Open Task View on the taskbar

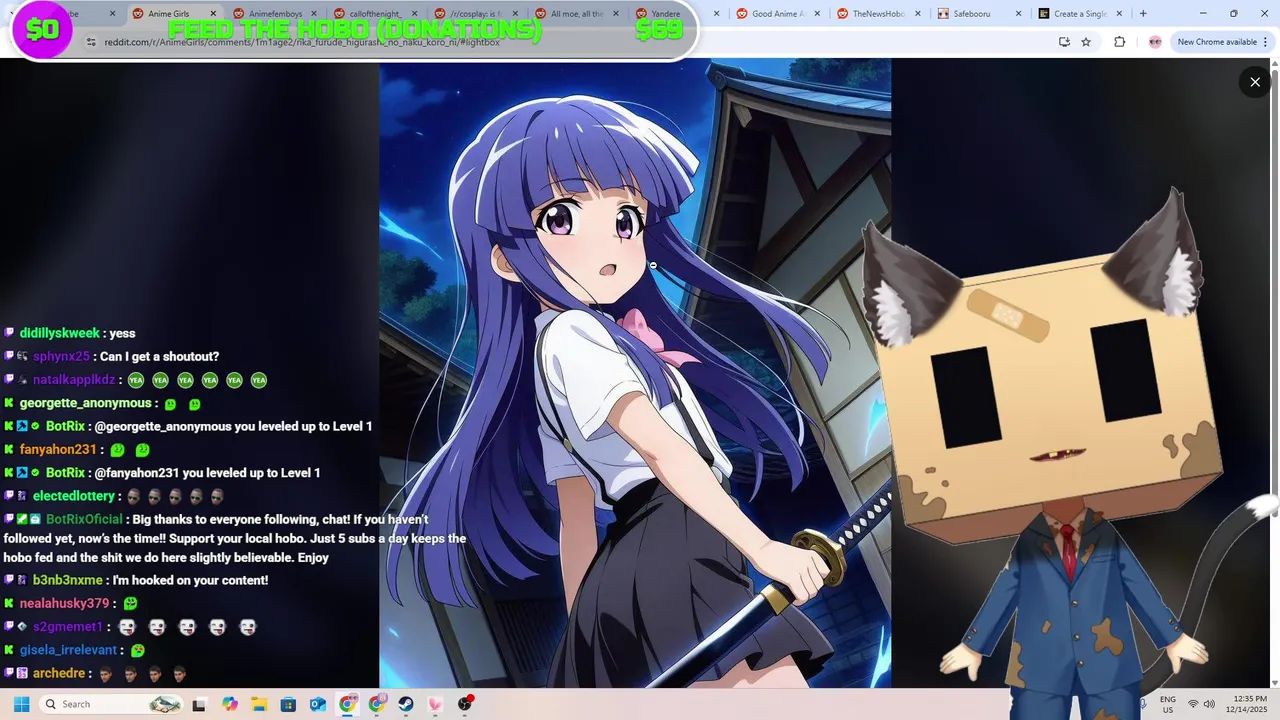pyautogui.click(x=199, y=704)
